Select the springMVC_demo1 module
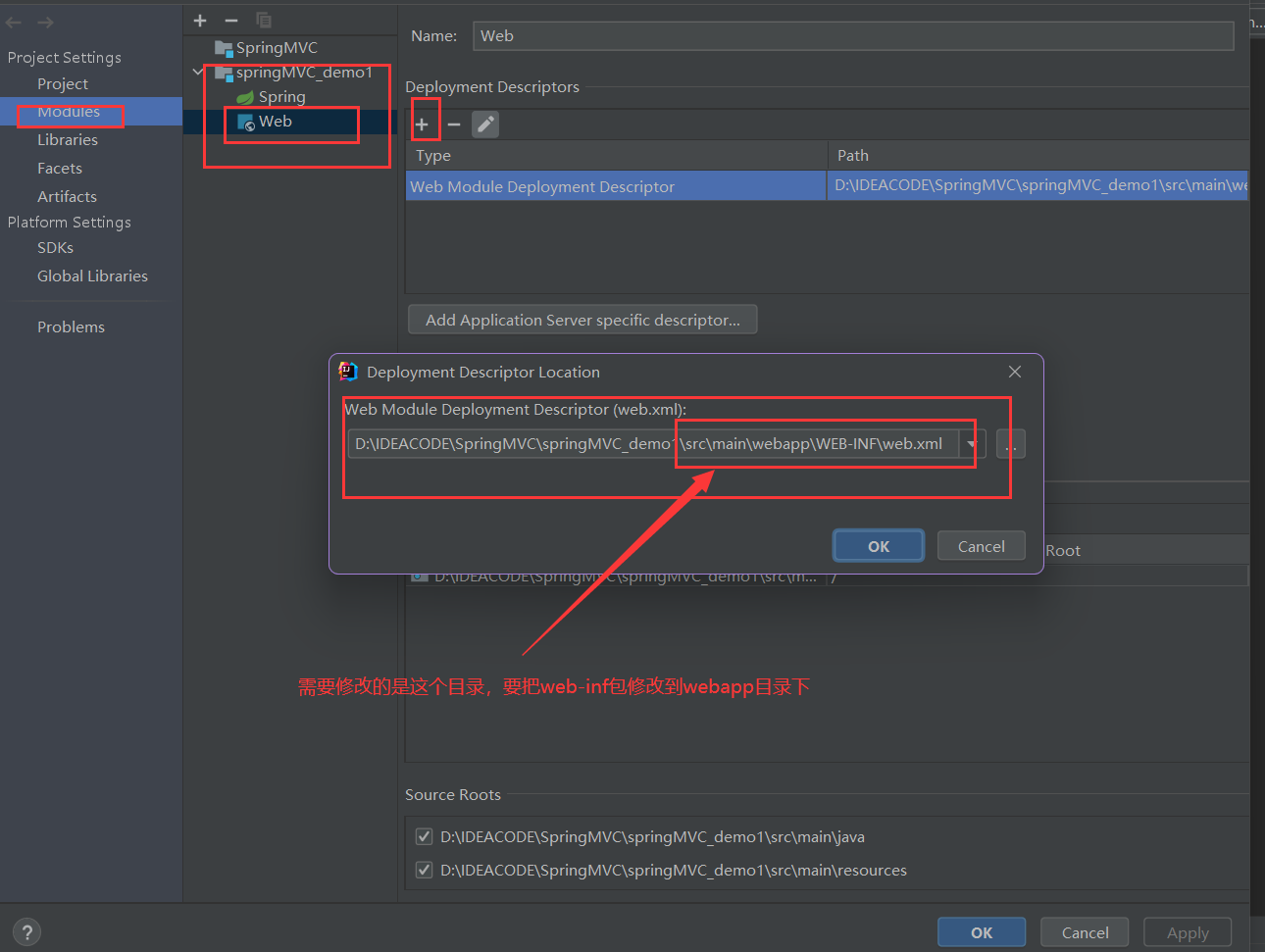 304,73
